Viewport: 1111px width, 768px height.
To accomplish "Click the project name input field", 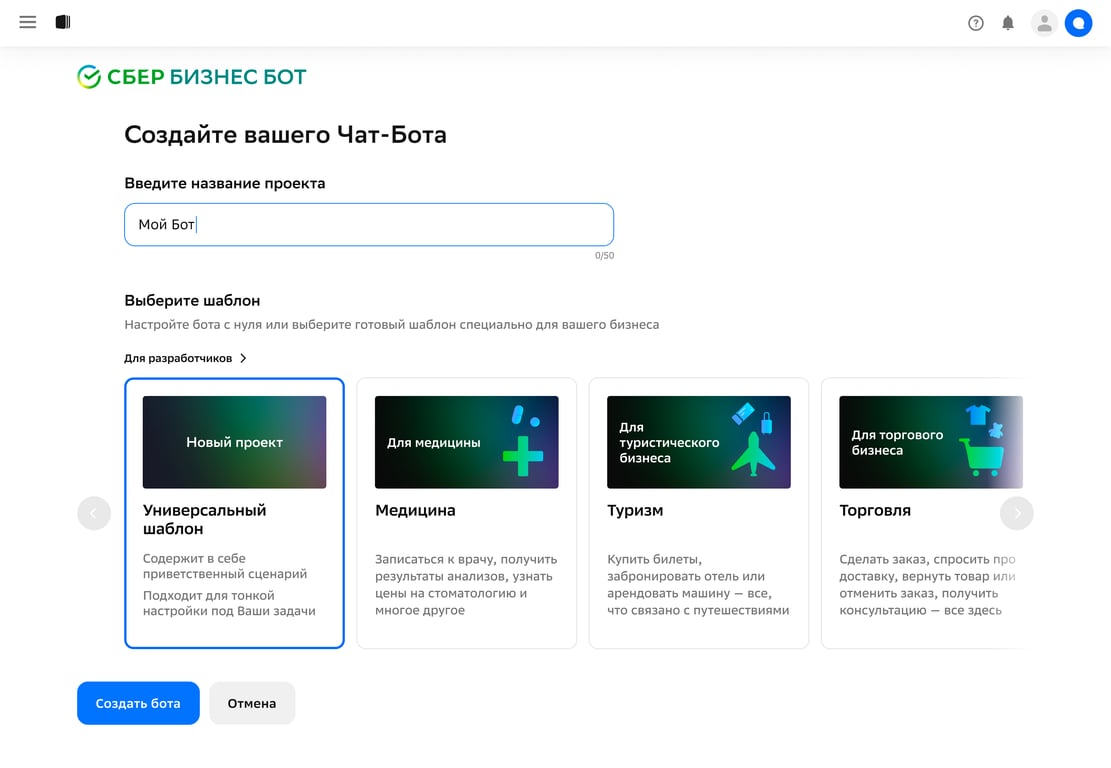I will pos(368,225).
